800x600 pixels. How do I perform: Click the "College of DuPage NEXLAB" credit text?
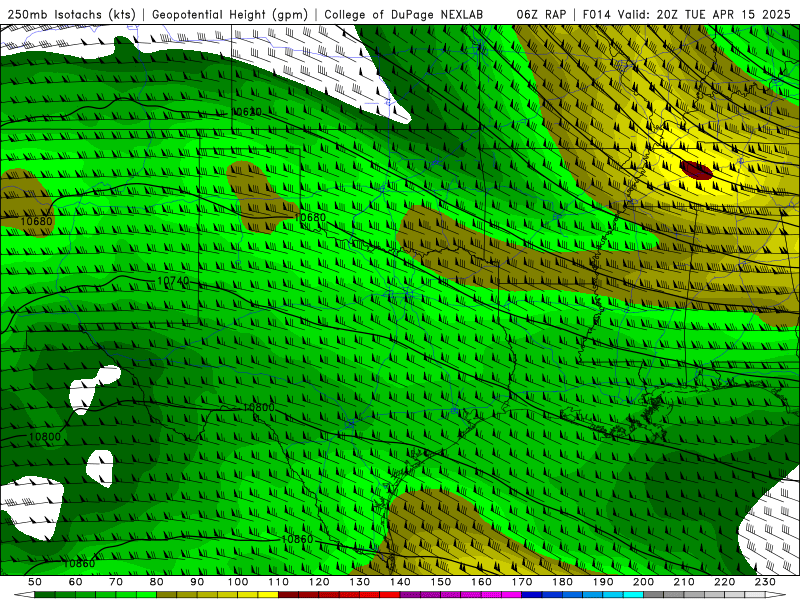[x=403, y=14]
